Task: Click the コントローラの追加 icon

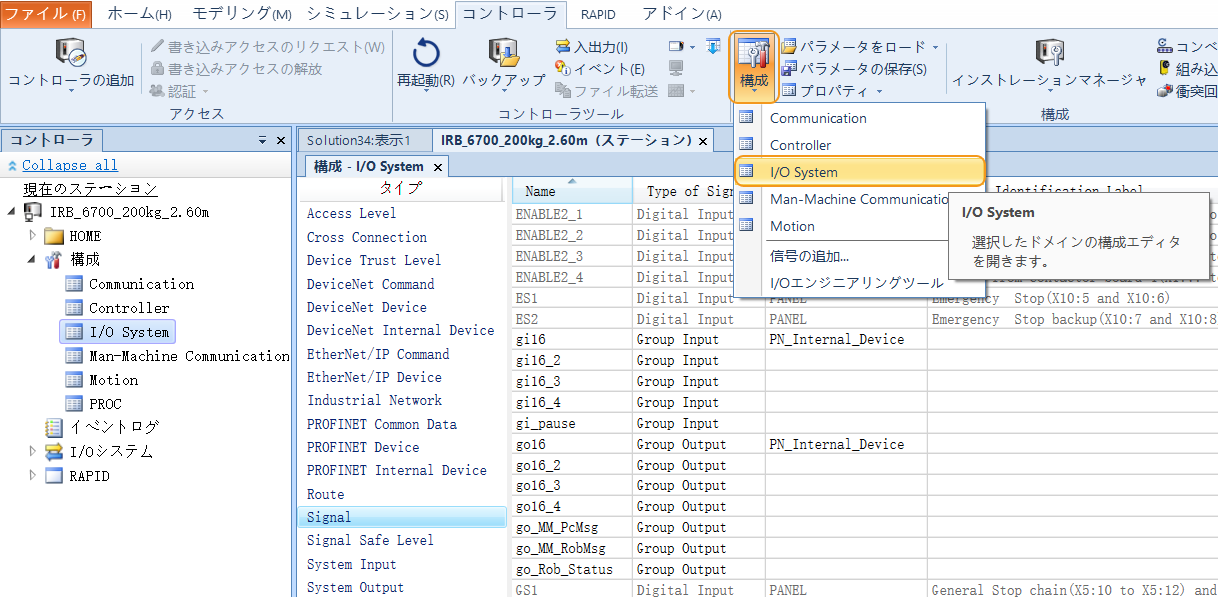Action: [71, 54]
